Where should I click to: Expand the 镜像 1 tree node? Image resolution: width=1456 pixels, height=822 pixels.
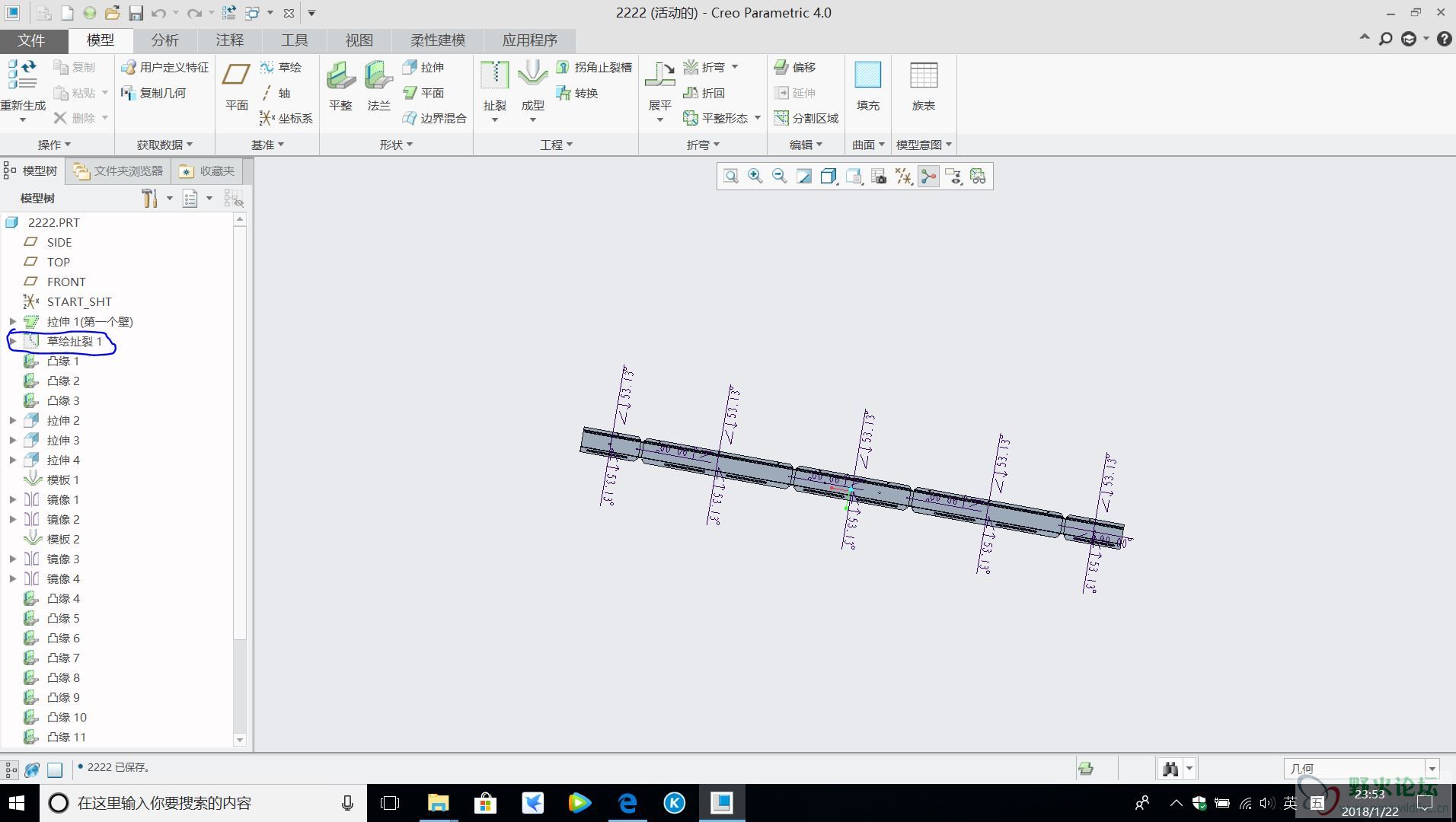(12, 499)
